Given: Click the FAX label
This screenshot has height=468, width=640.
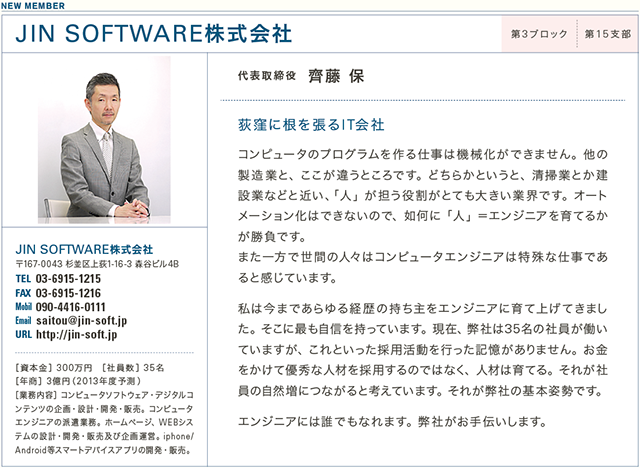Looking at the screenshot, I should (23, 293).
